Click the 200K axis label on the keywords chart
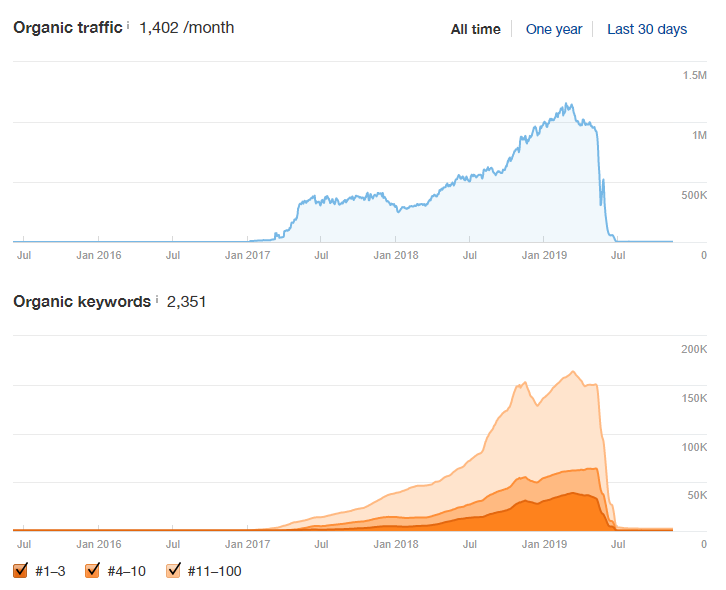 [694, 349]
